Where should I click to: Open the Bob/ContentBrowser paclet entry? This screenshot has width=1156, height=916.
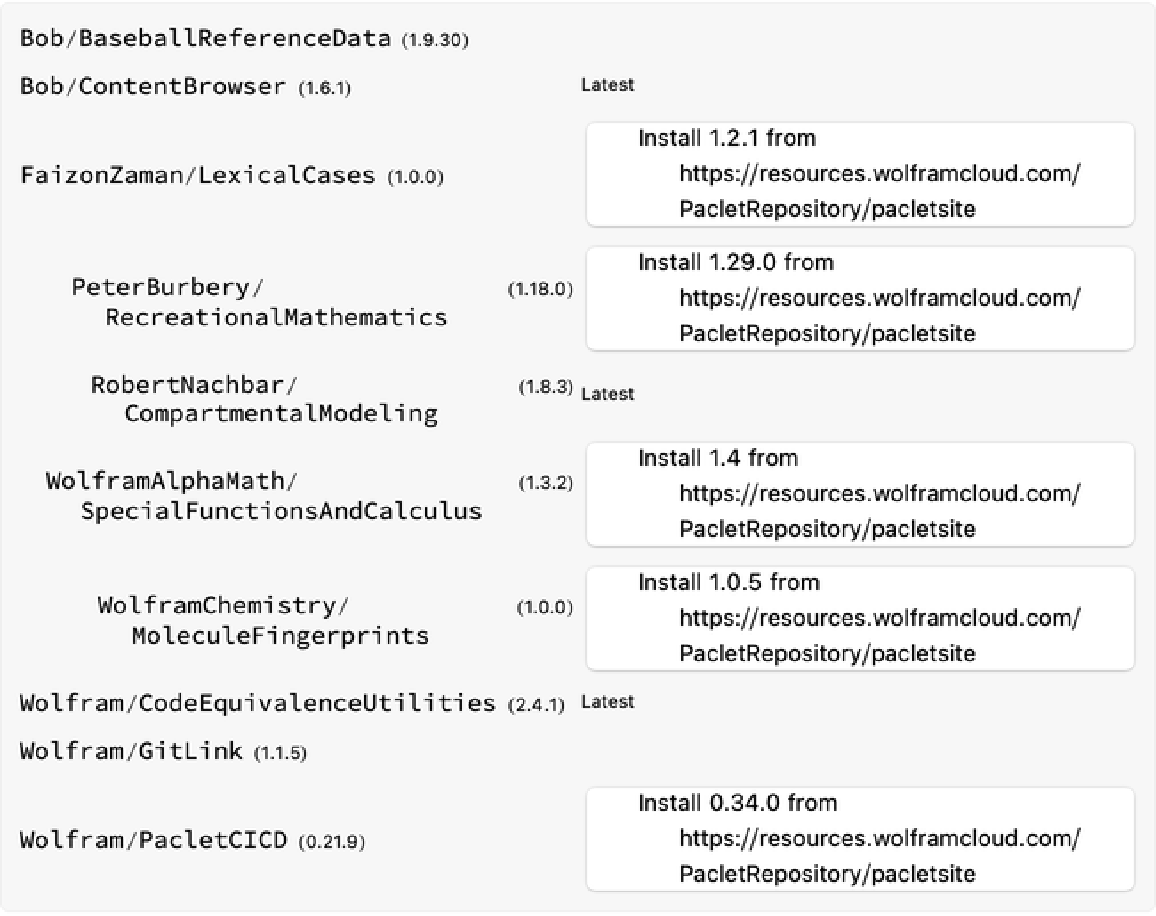152,86
